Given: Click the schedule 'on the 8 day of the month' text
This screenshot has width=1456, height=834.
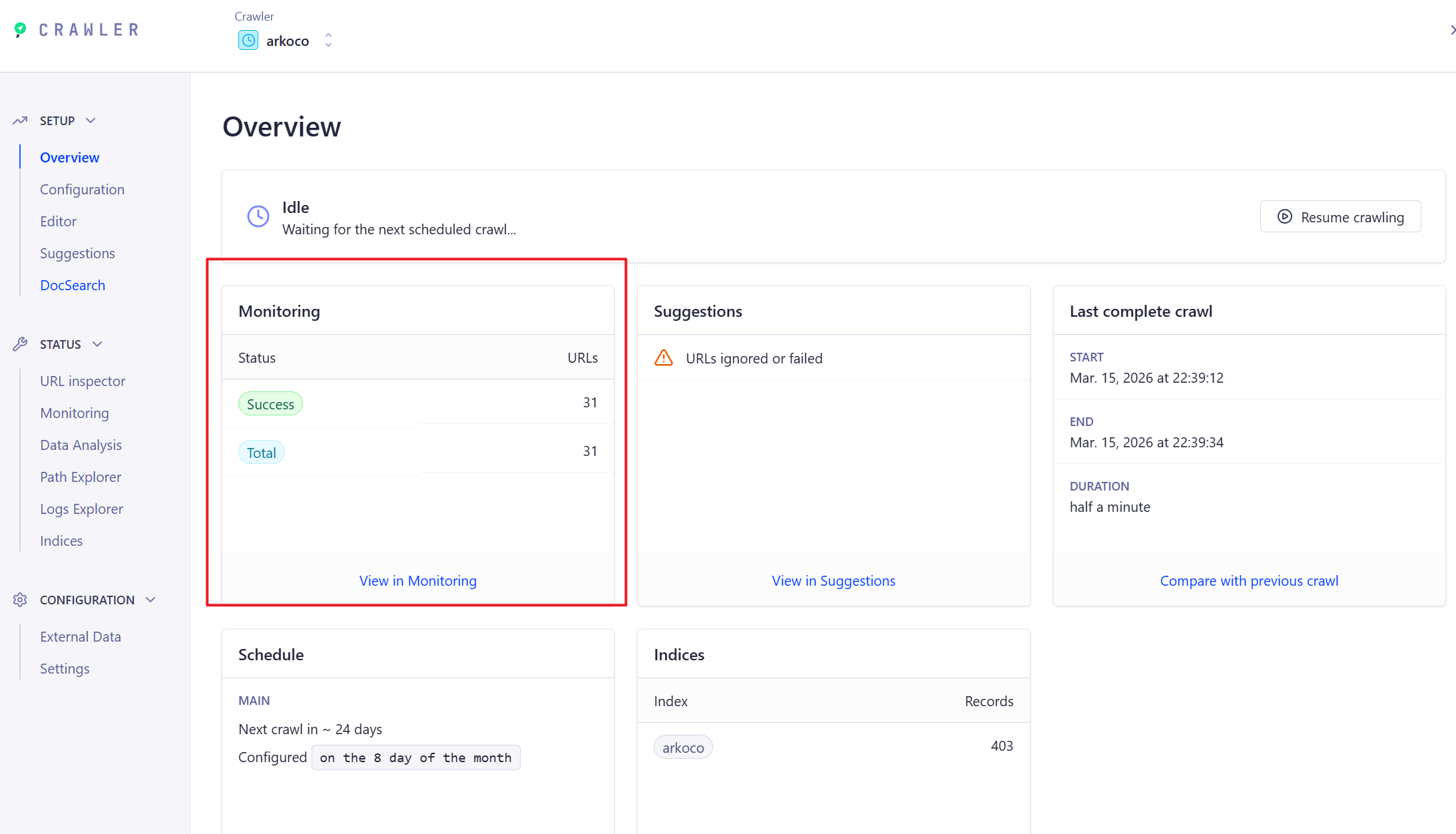Looking at the screenshot, I should 415,757.
